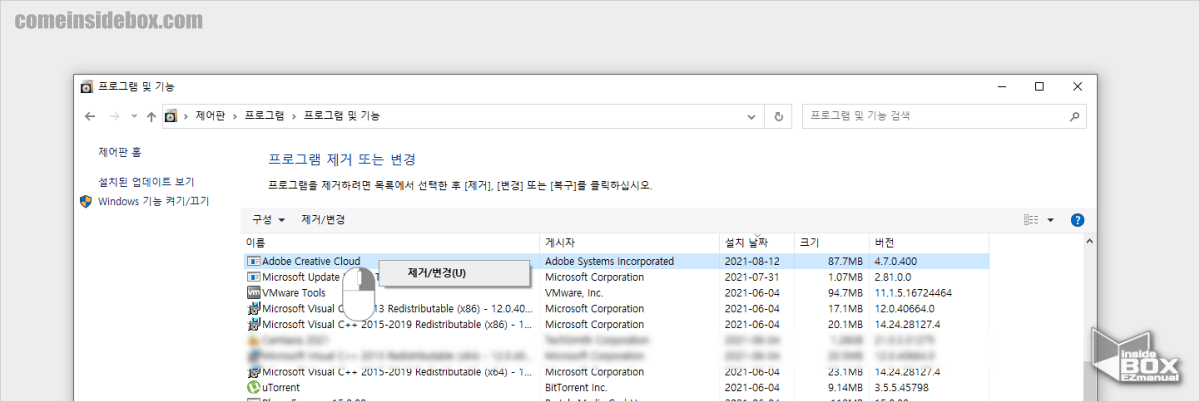Click size value 1.07MB

click(x=844, y=277)
